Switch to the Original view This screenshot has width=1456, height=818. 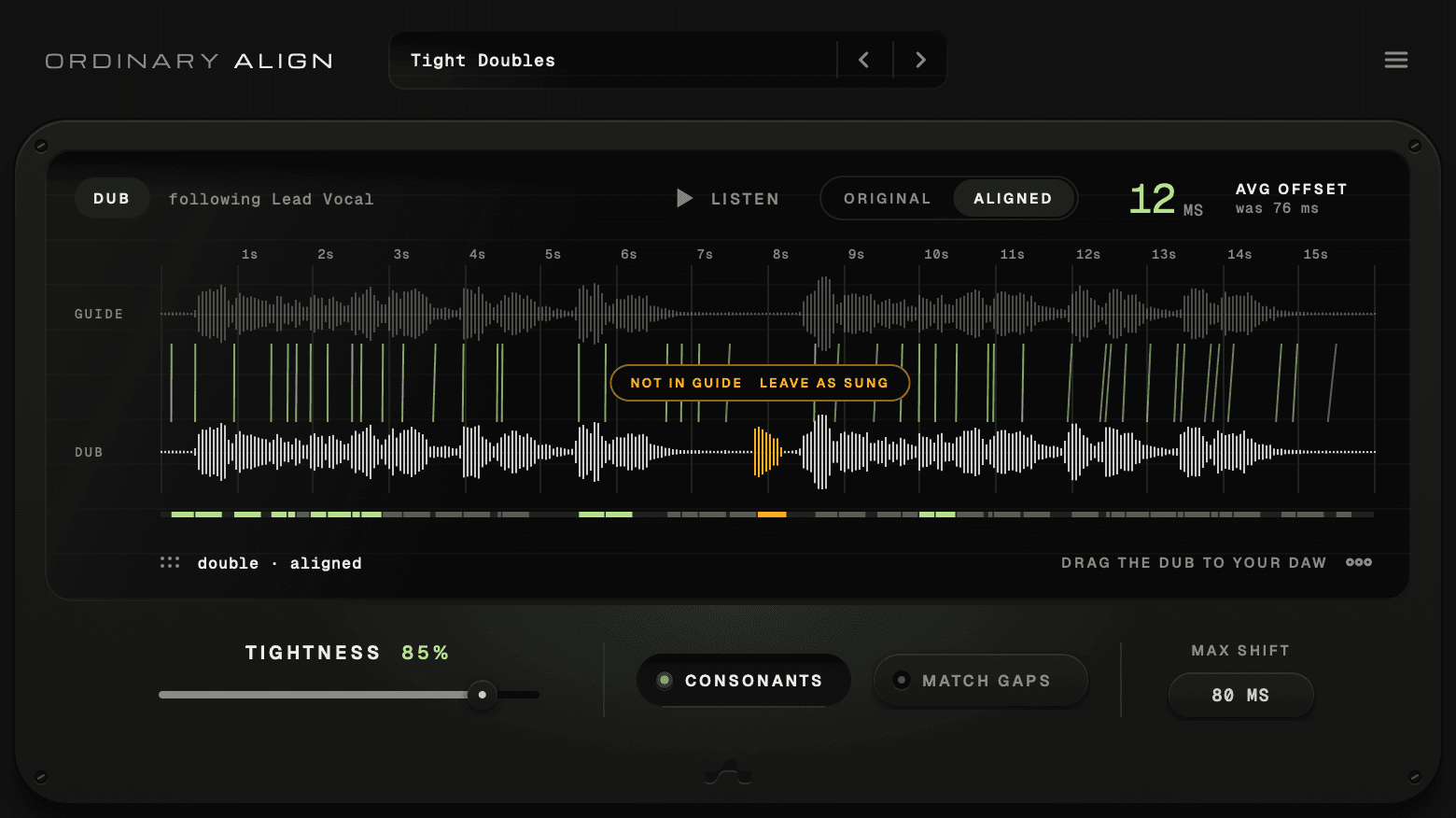[887, 198]
